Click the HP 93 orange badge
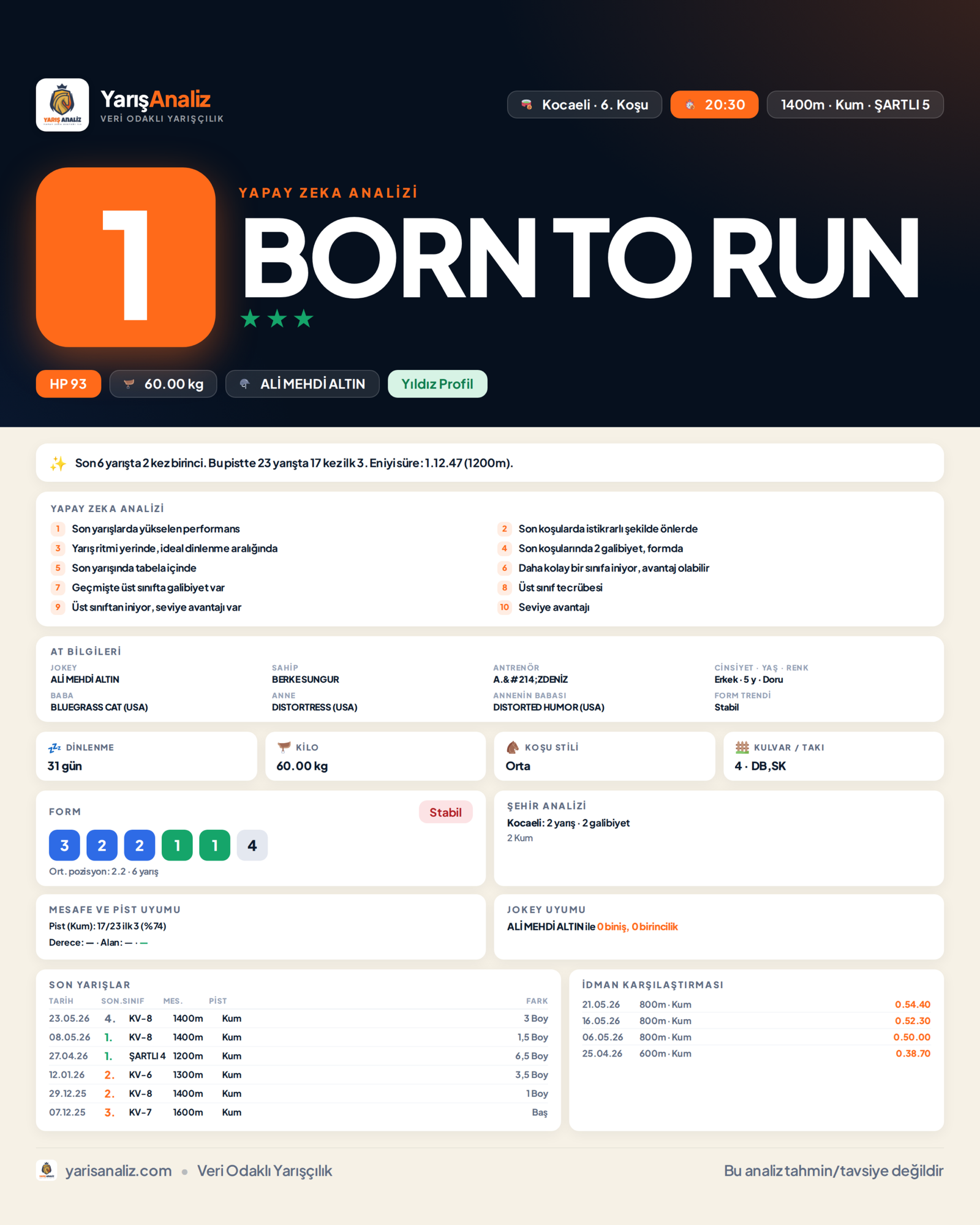 click(x=68, y=384)
